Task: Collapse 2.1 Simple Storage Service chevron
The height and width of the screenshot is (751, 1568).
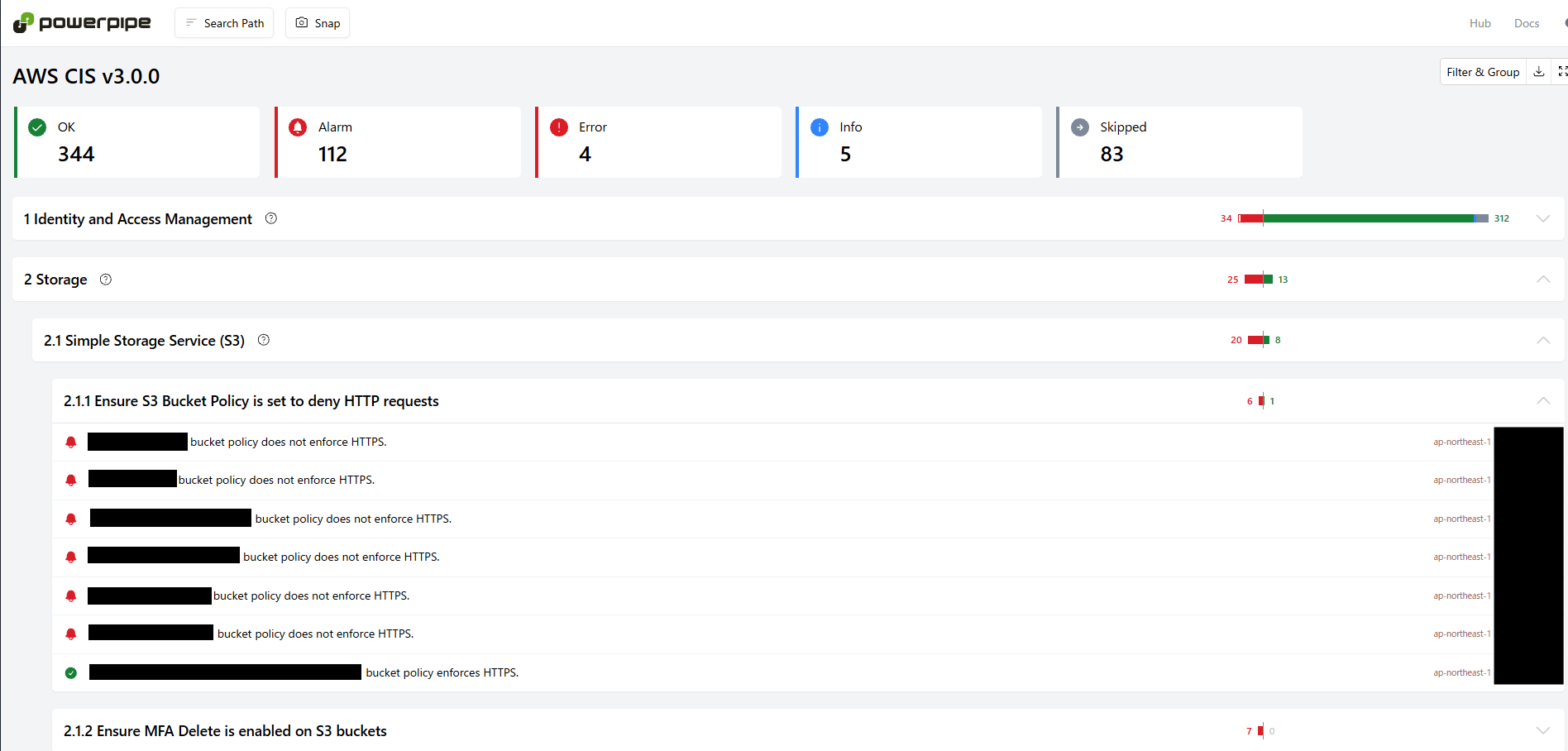Action: click(1542, 340)
